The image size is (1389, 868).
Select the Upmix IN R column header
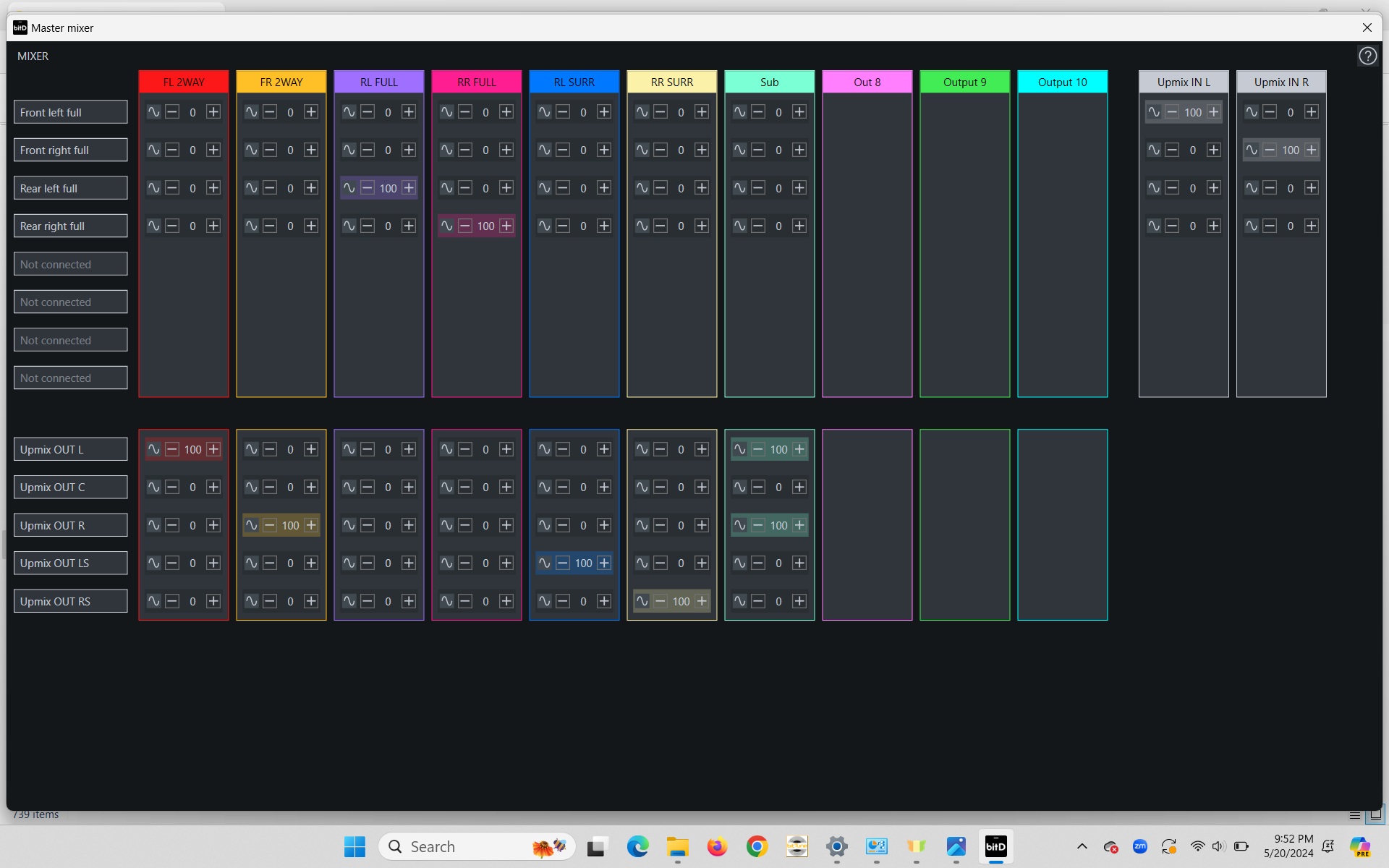(x=1281, y=82)
